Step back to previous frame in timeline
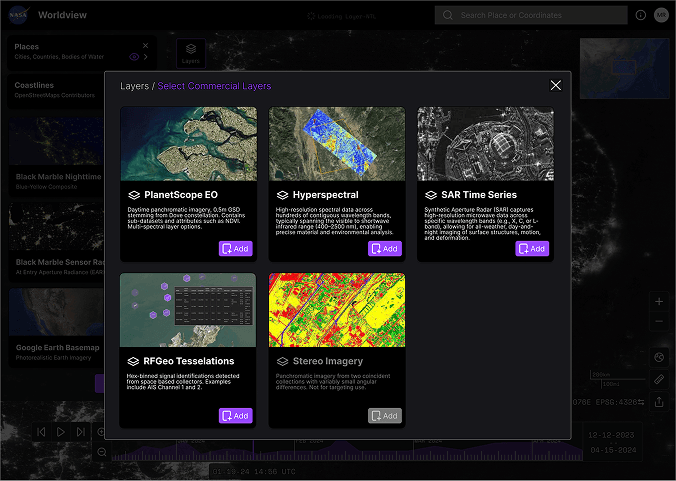 [41, 432]
